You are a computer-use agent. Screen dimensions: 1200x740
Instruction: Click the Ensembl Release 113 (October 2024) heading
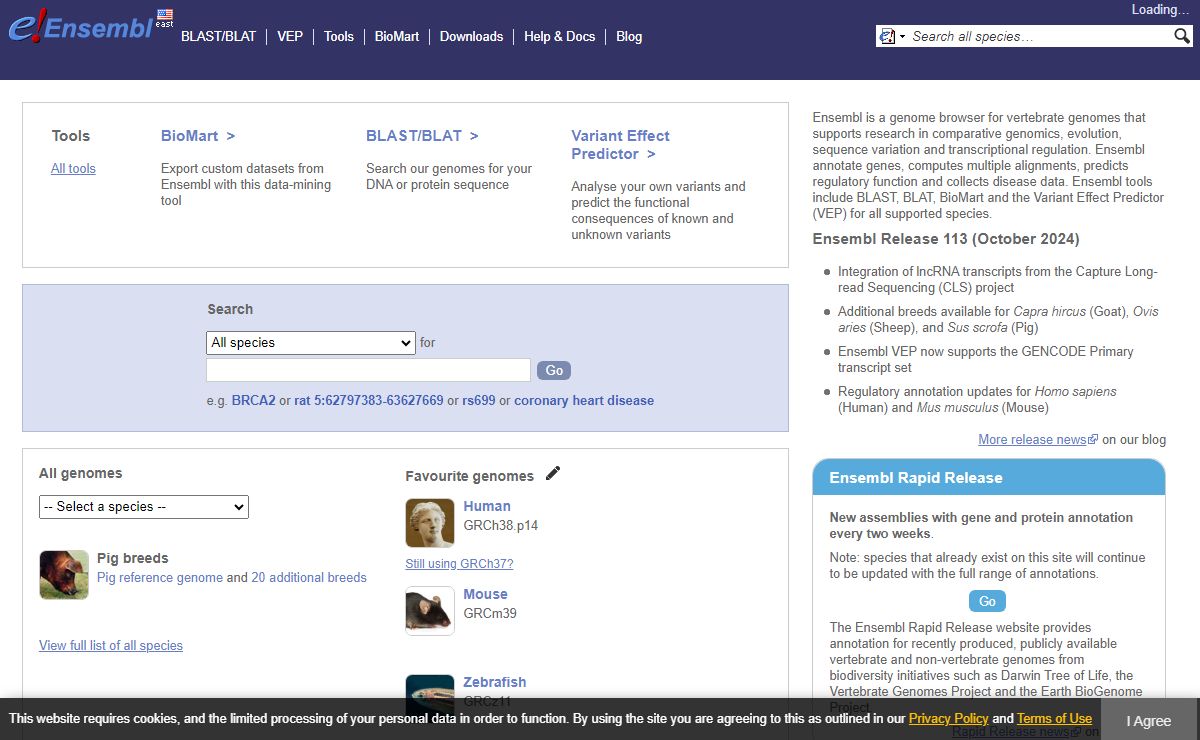945,239
